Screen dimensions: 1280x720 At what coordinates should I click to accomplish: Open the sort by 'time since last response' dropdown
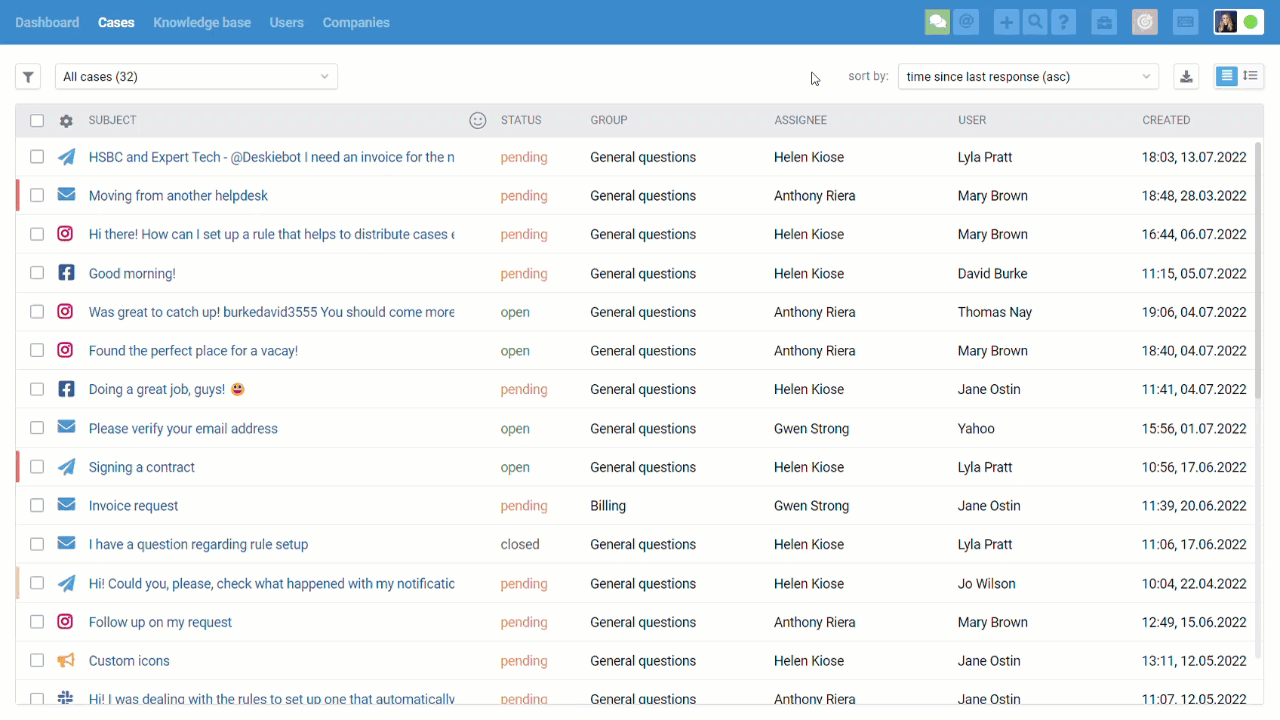click(x=1027, y=77)
